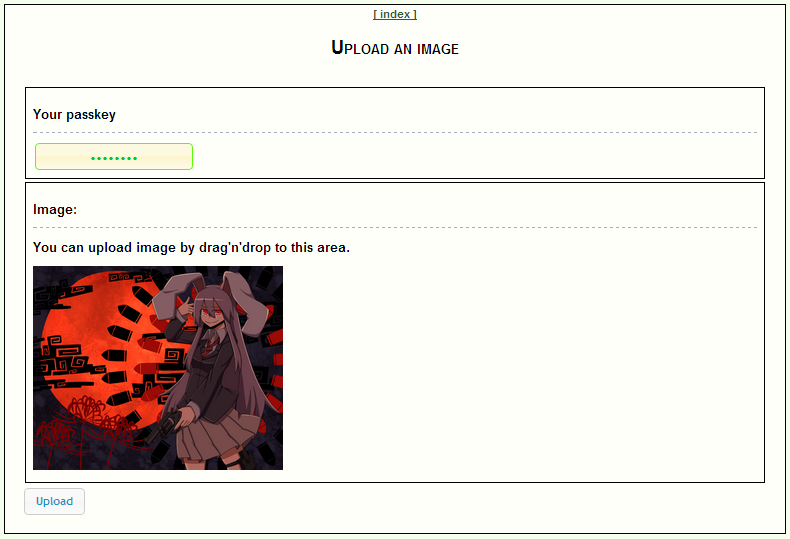
Task: Click the Image: section label
Action: pos(55,209)
